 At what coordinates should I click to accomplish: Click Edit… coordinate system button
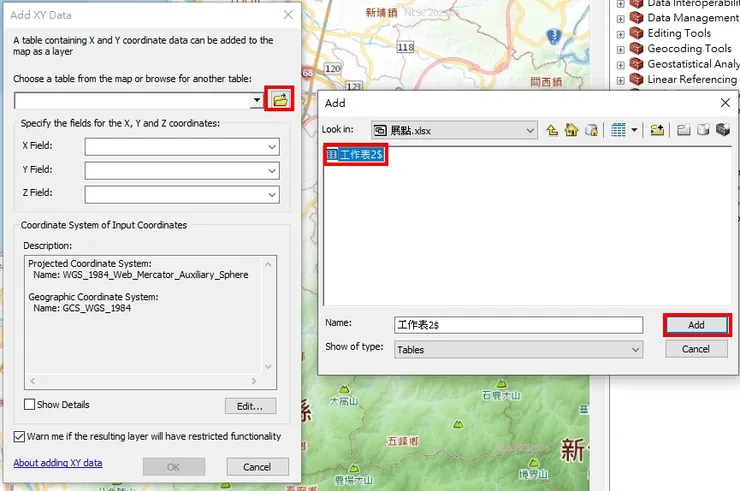tap(250, 406)
